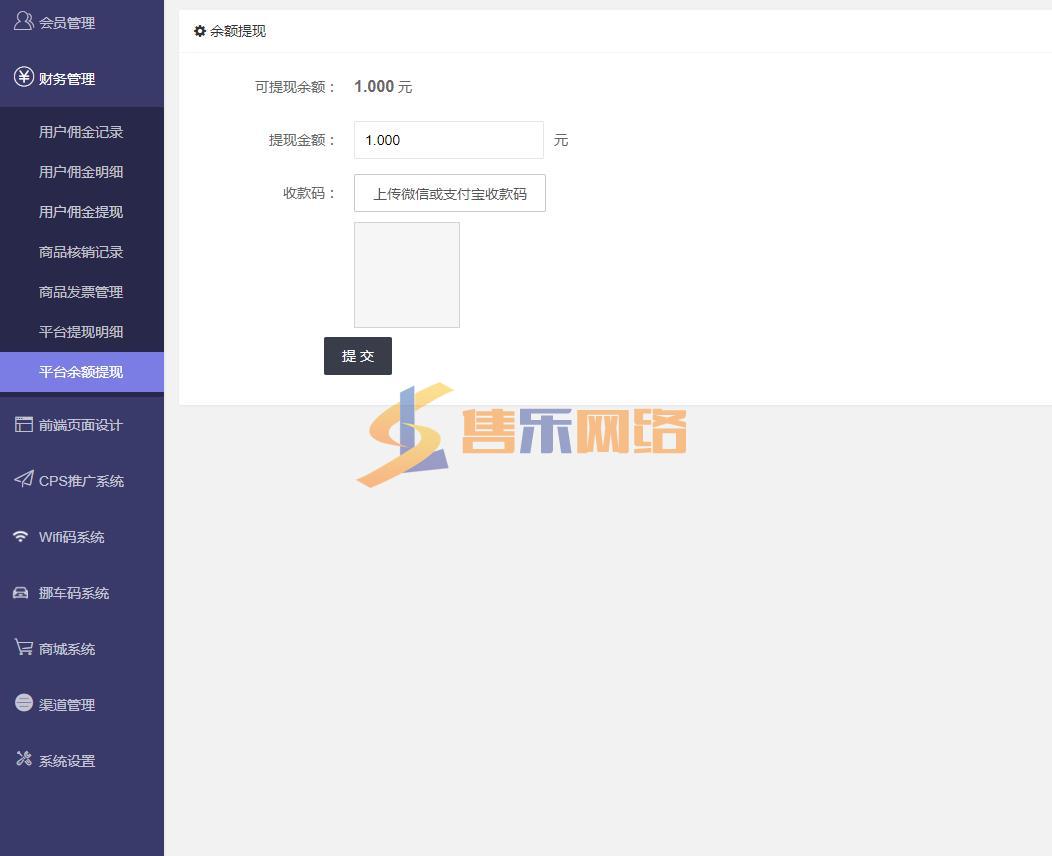The width and height of the screenshot is (1052, 856).
Task: Click the 1.000 元 available balance value
Action: tap(383, 87)
